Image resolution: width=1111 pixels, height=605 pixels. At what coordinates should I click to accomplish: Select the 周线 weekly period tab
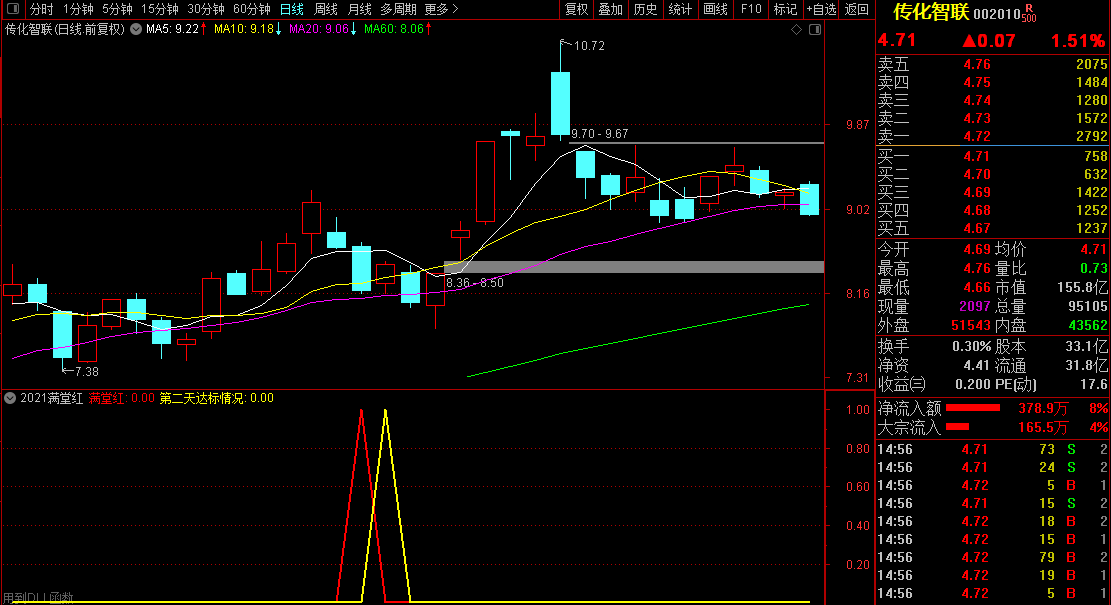coord(326,9)
